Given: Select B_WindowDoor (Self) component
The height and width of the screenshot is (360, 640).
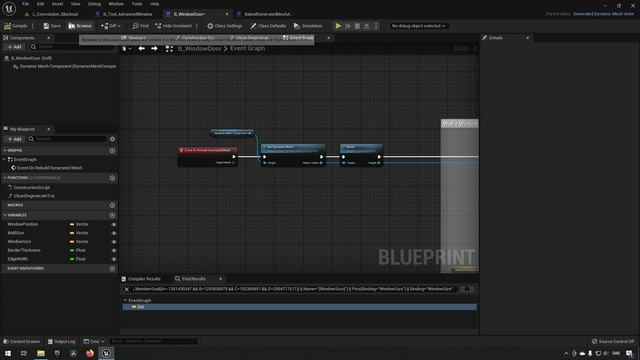Looking at the screenshot, I should click(31, 58).
